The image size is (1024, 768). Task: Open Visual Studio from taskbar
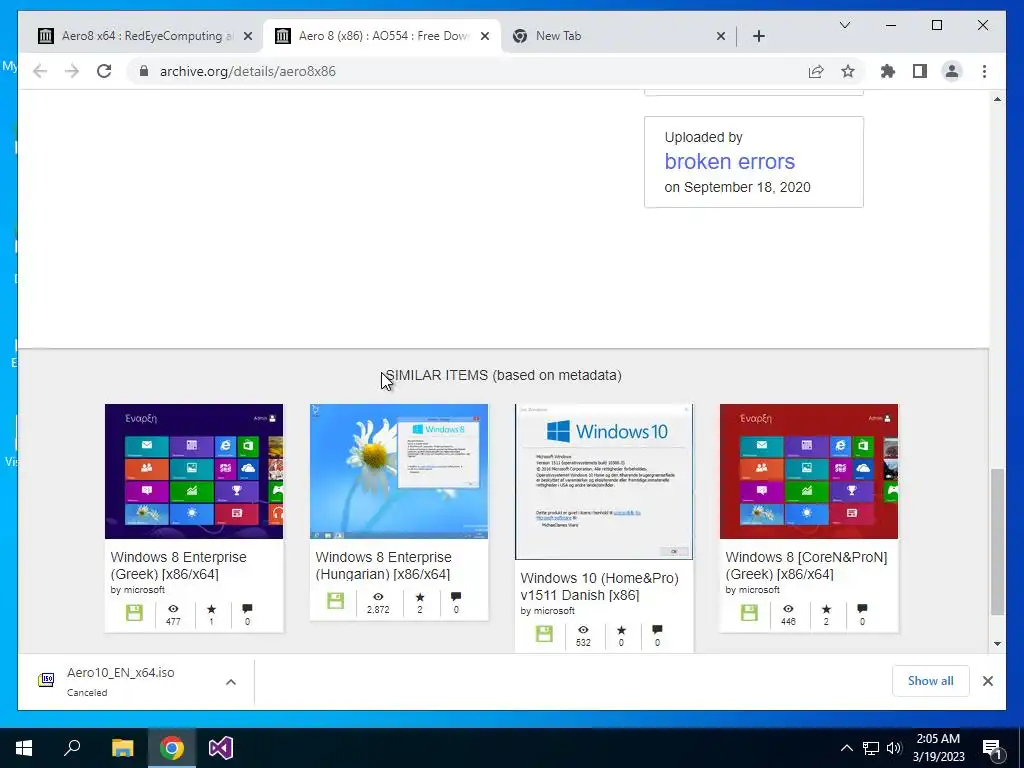click(221, 748)
